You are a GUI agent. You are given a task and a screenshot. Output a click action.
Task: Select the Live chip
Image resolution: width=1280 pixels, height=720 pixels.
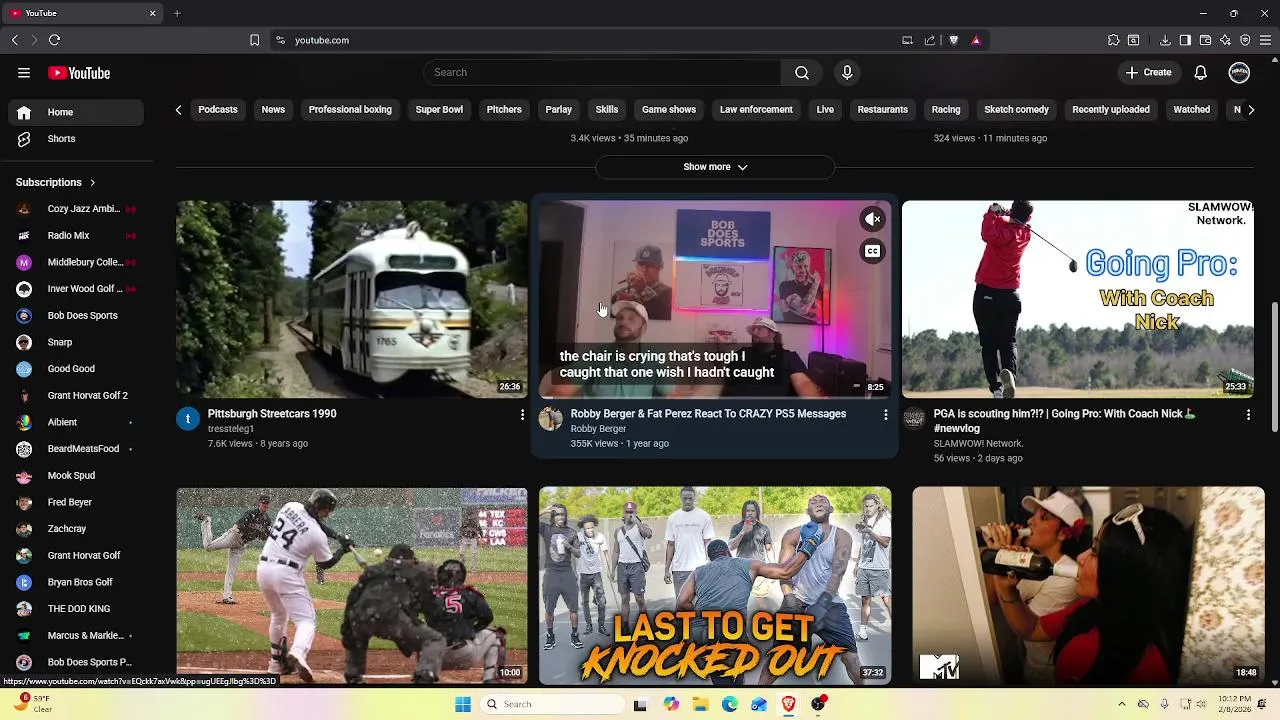click(x=825, y=110)
